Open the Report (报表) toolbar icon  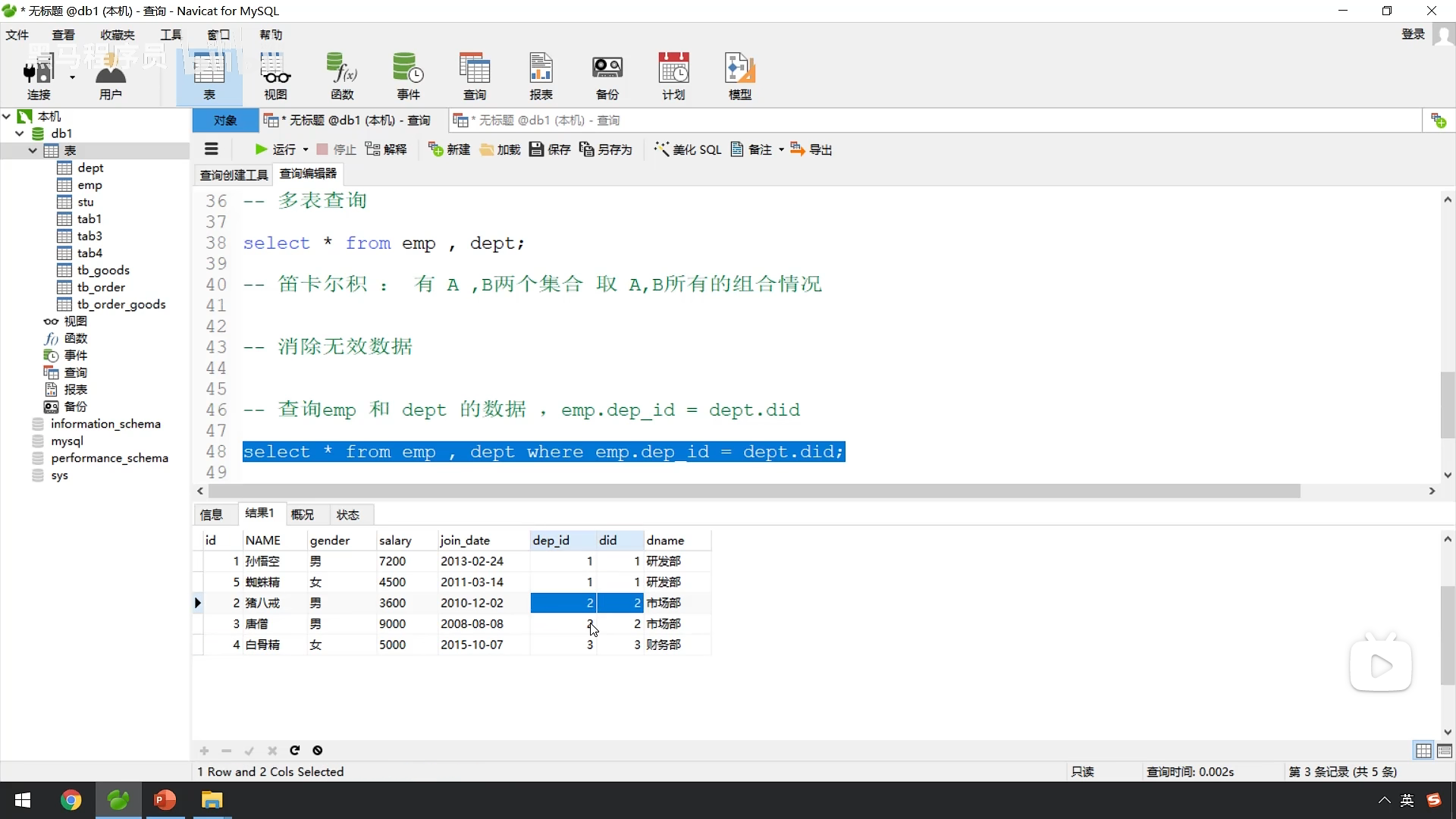541,76
